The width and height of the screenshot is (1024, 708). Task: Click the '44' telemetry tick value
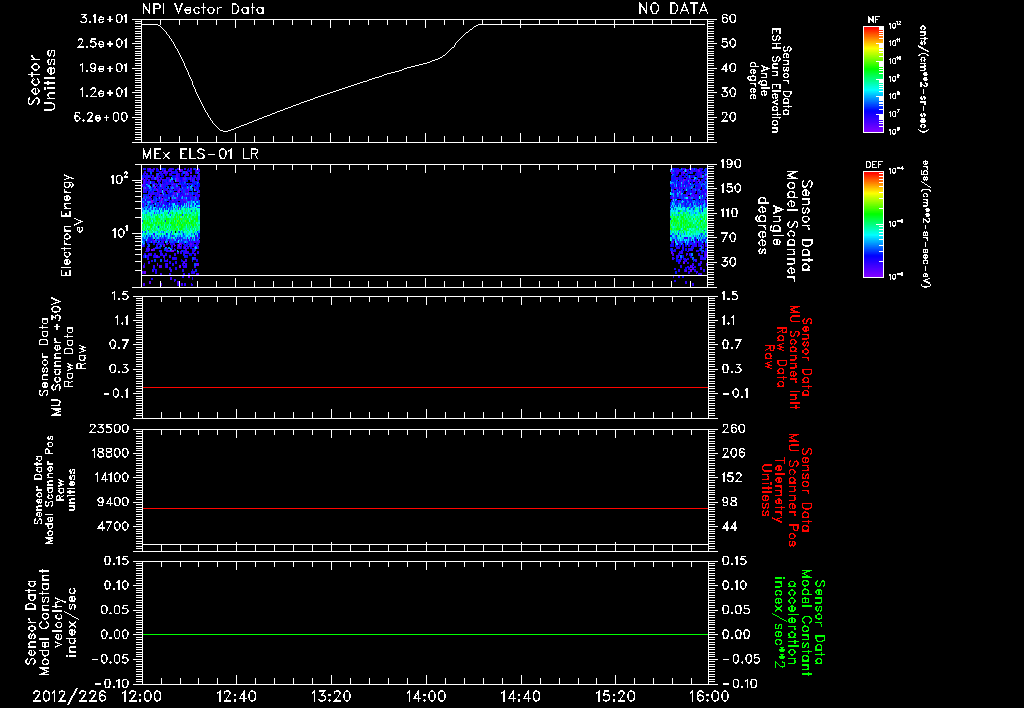[x=729, y=526]
